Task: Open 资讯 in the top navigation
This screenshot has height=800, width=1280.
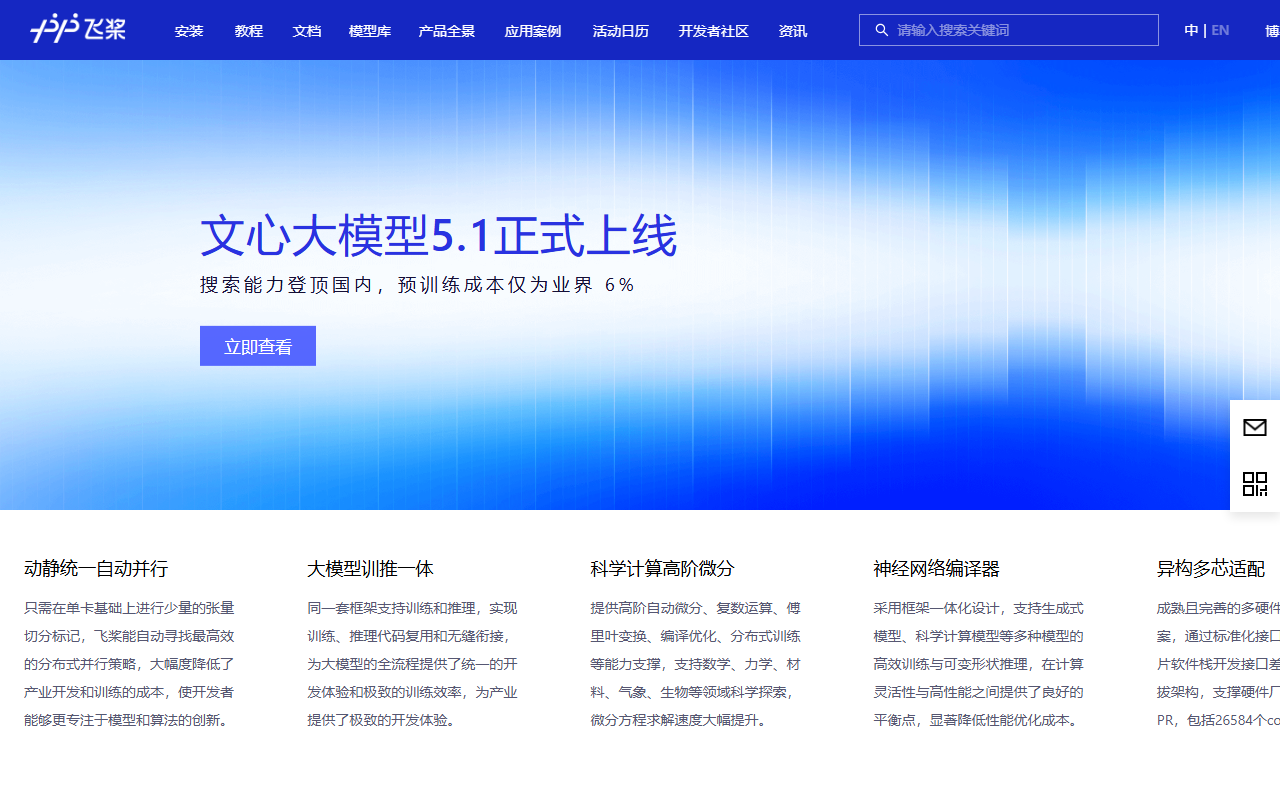Action: coord(793,31)
